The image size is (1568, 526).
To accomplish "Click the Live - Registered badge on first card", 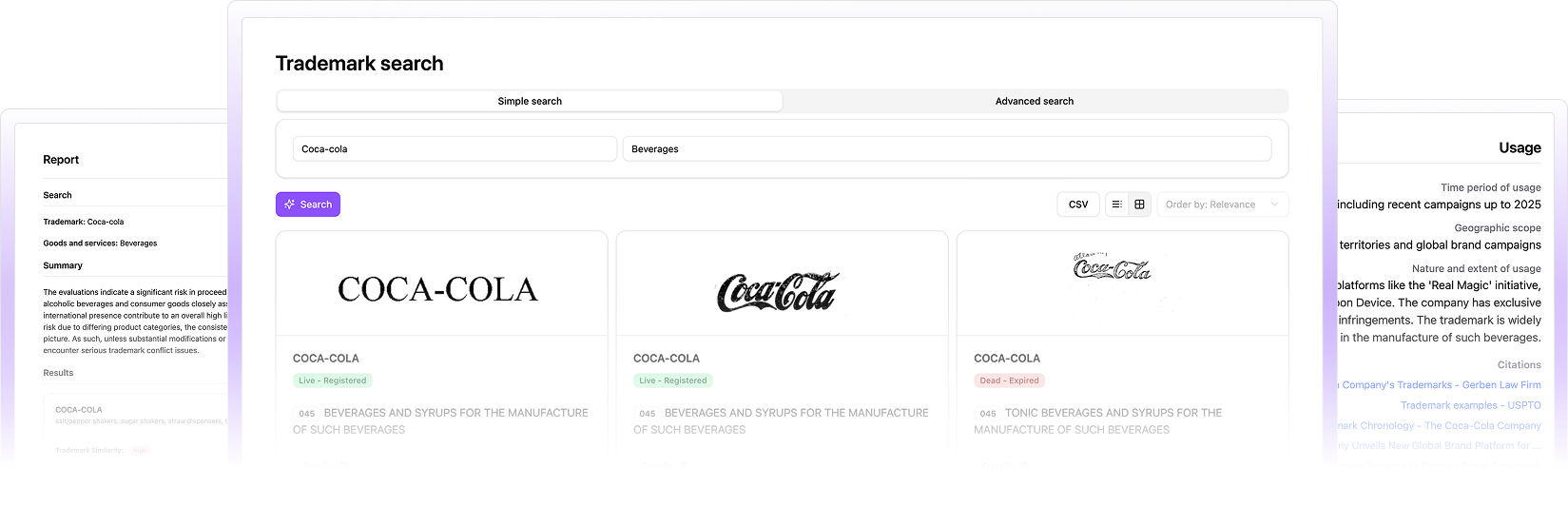I will click(x=332, y=380).
